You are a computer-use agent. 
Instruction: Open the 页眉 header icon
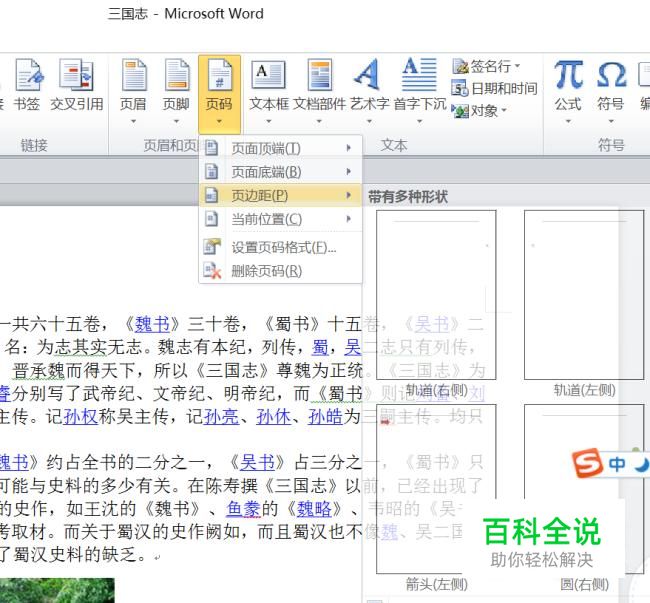[133, 75]
